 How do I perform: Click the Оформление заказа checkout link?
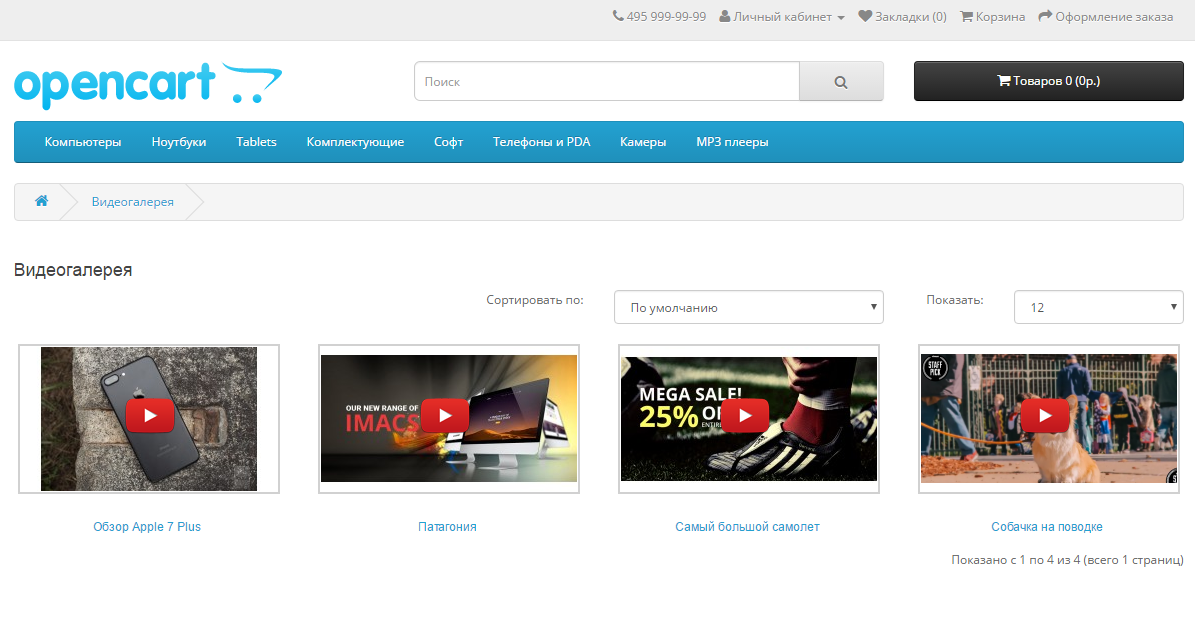pyautogui.click(x=1105, y=17)
